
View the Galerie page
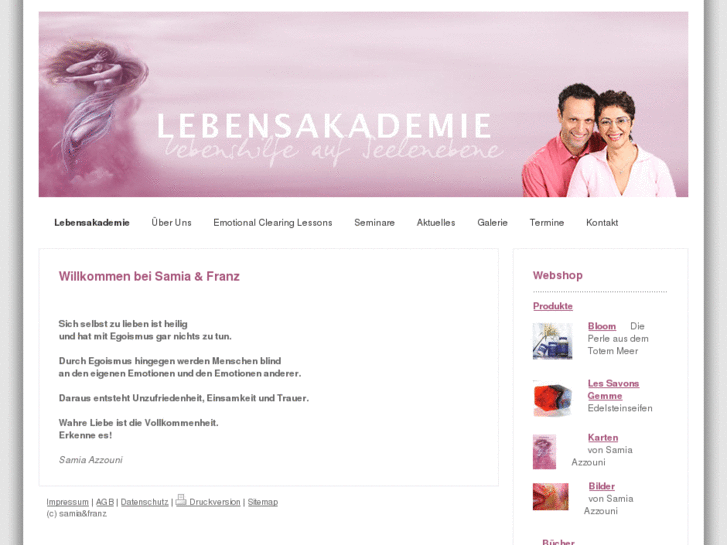point(492,223)
